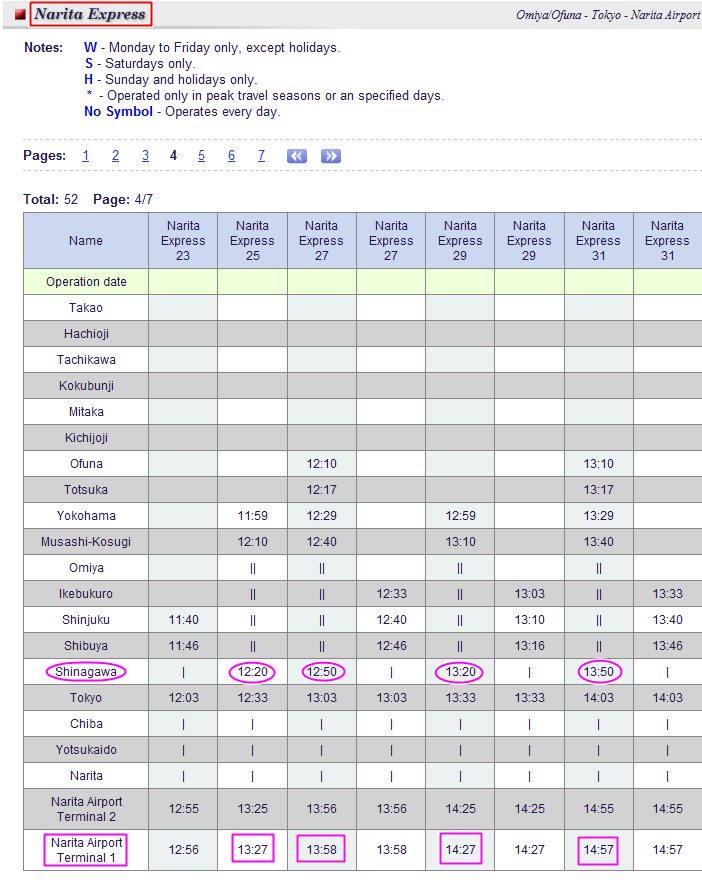
Task: Click Tokyo departure time 12:03
Action: [183, 698]
